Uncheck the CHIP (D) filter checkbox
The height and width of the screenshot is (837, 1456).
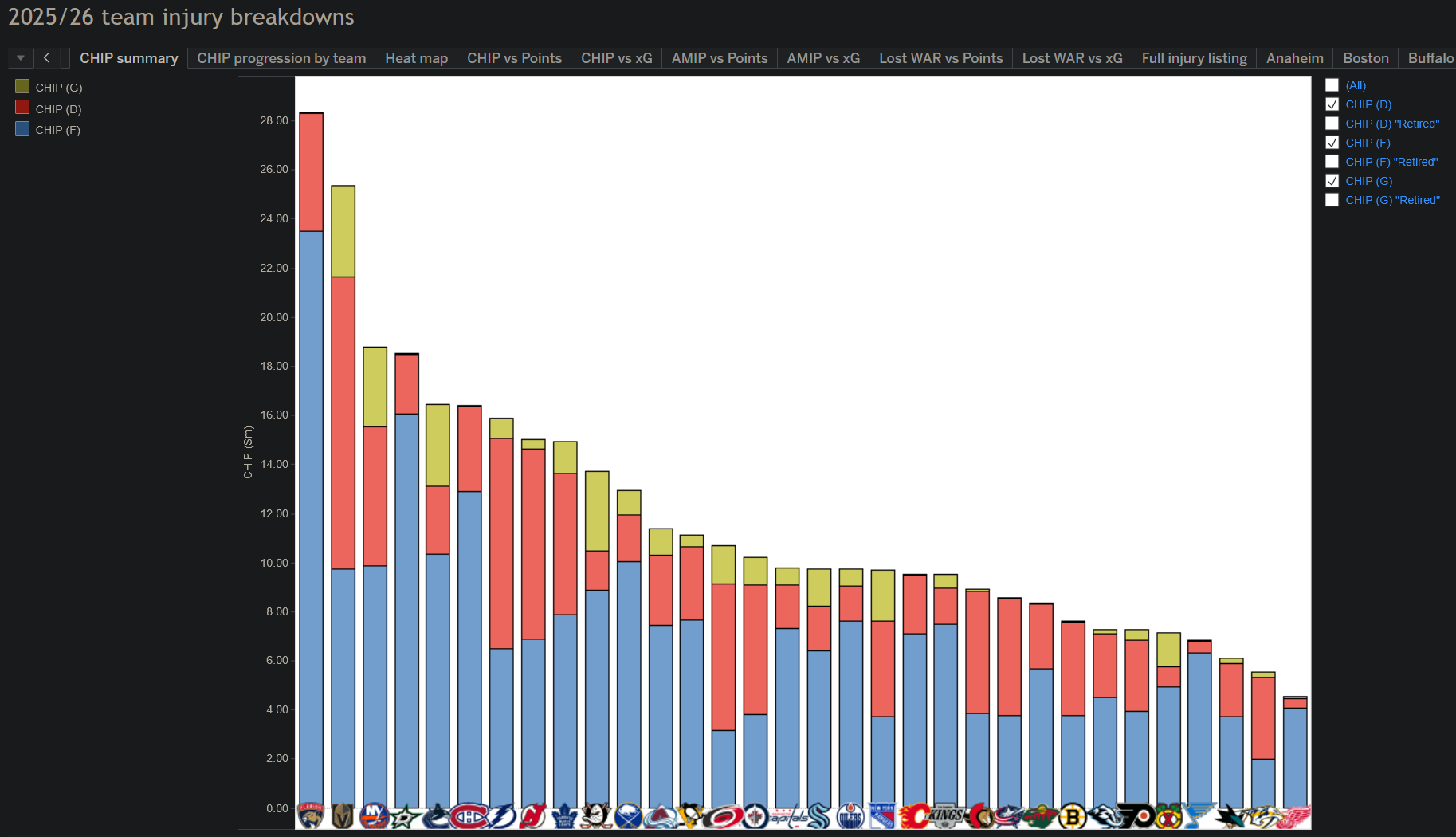click(x=1332, y=104)
